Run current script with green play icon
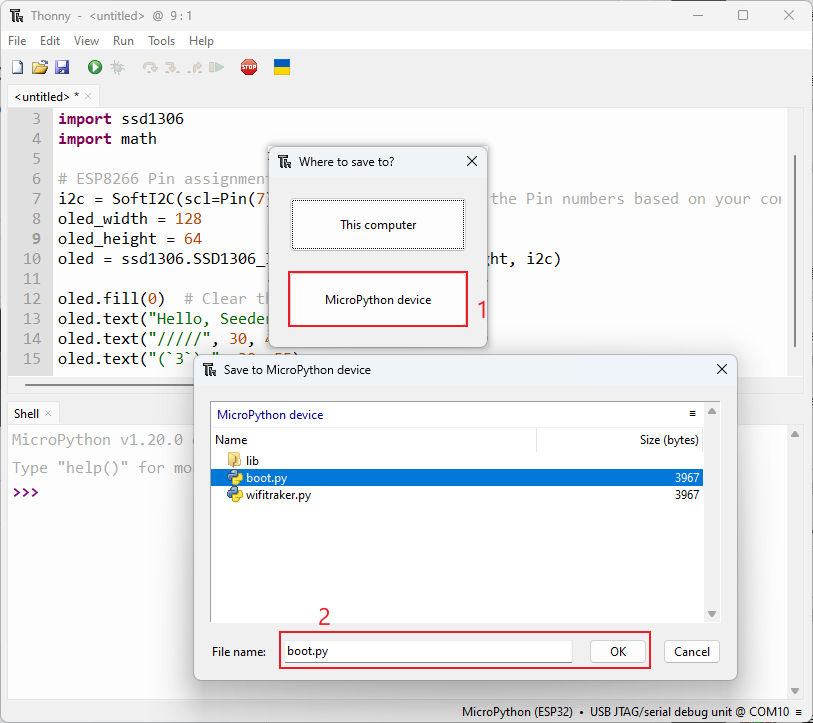The width and height of the screenshot is (813, 723). tap(95, 67)
